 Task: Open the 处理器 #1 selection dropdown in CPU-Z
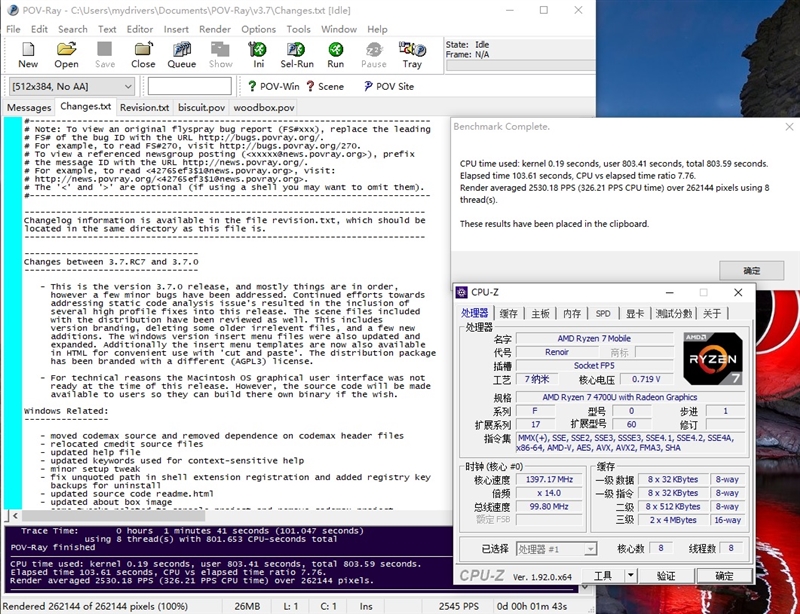[590, 549]
